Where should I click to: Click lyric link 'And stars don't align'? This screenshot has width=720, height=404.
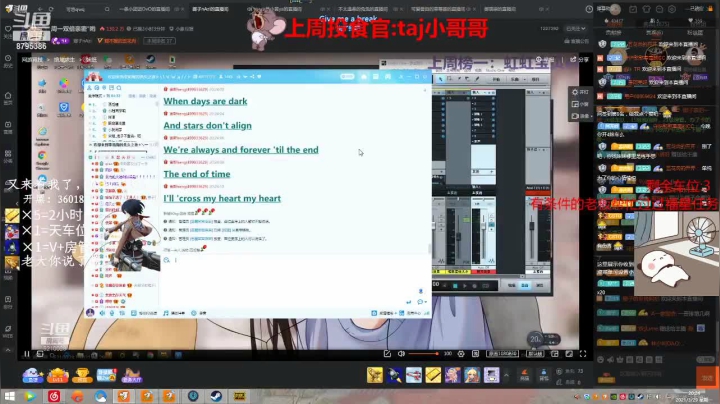208,125
